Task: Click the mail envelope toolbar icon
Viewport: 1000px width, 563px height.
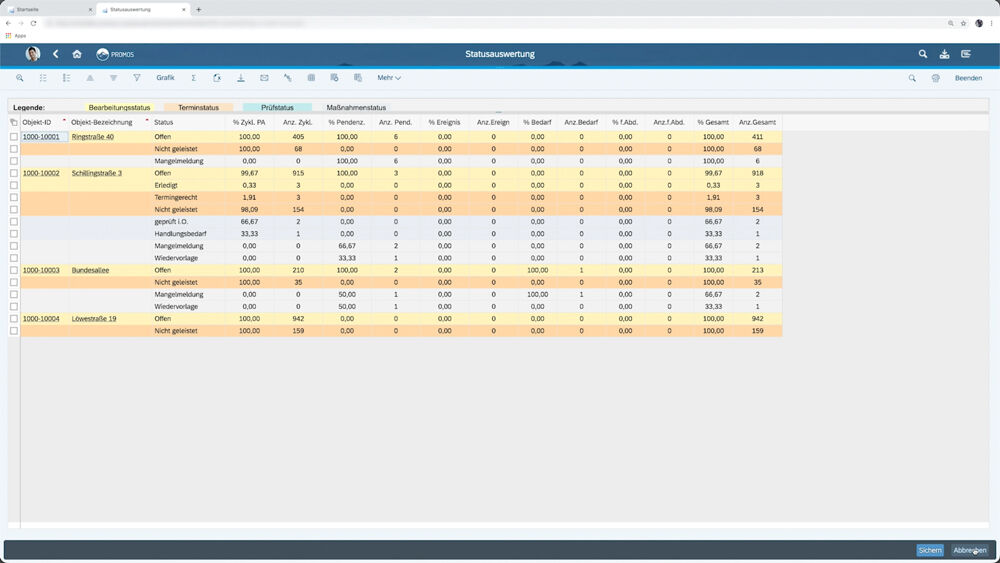Action: click(264, 78)
